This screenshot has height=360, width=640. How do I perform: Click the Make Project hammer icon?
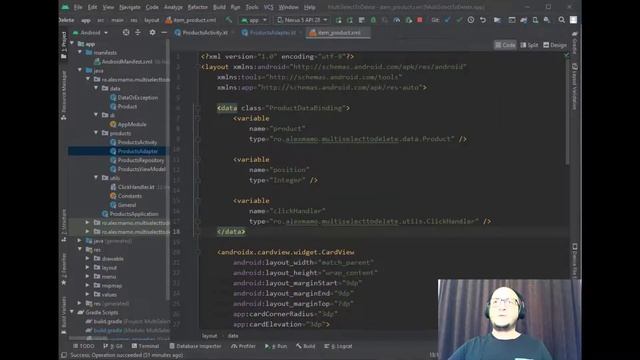229,20
